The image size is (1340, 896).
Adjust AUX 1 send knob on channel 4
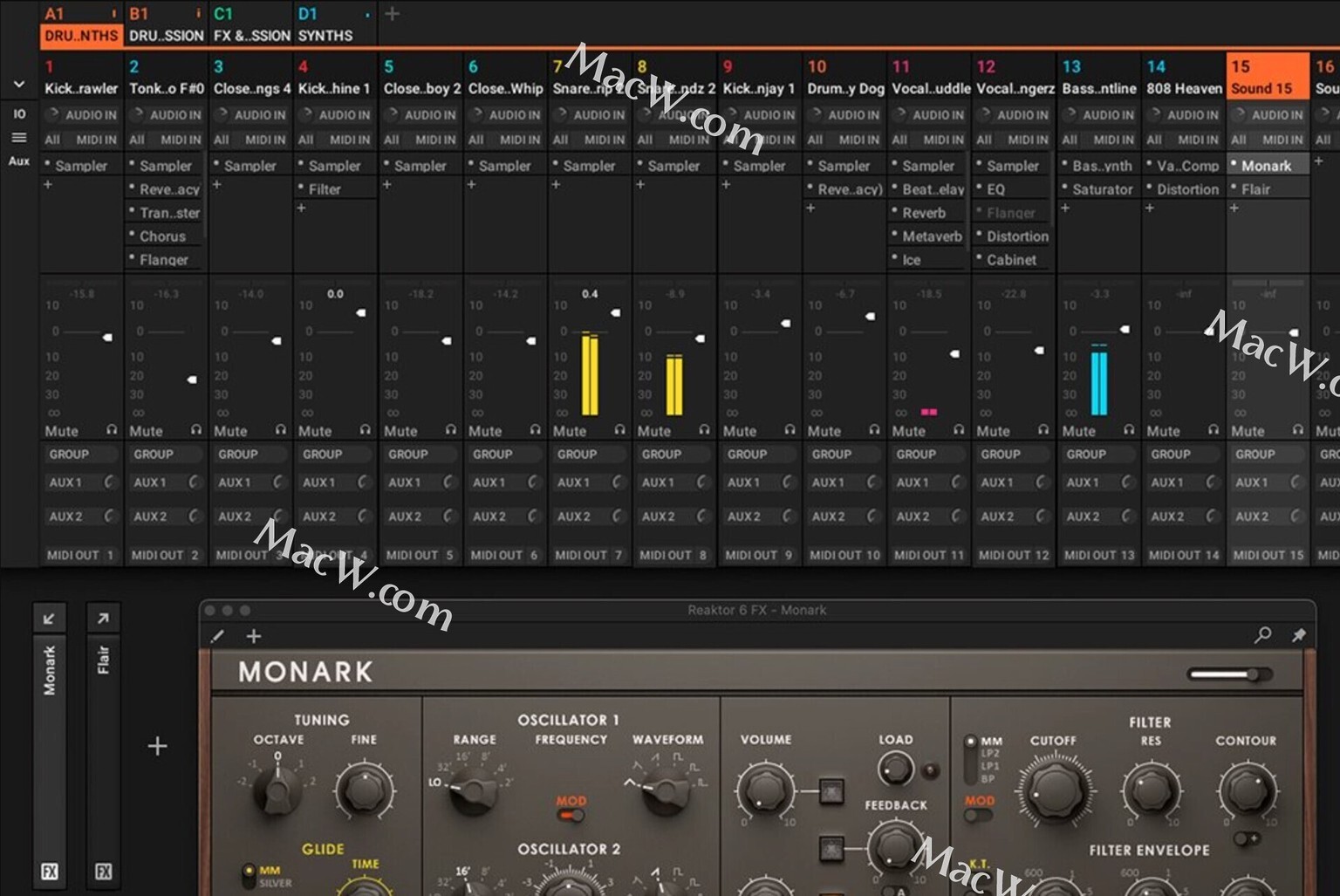(x=364, y=482)
